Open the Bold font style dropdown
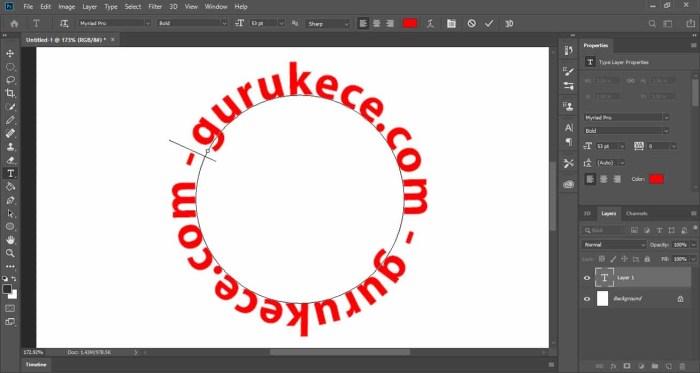The height and width of the screenshot is (373, 700). [x=193, y=23]
